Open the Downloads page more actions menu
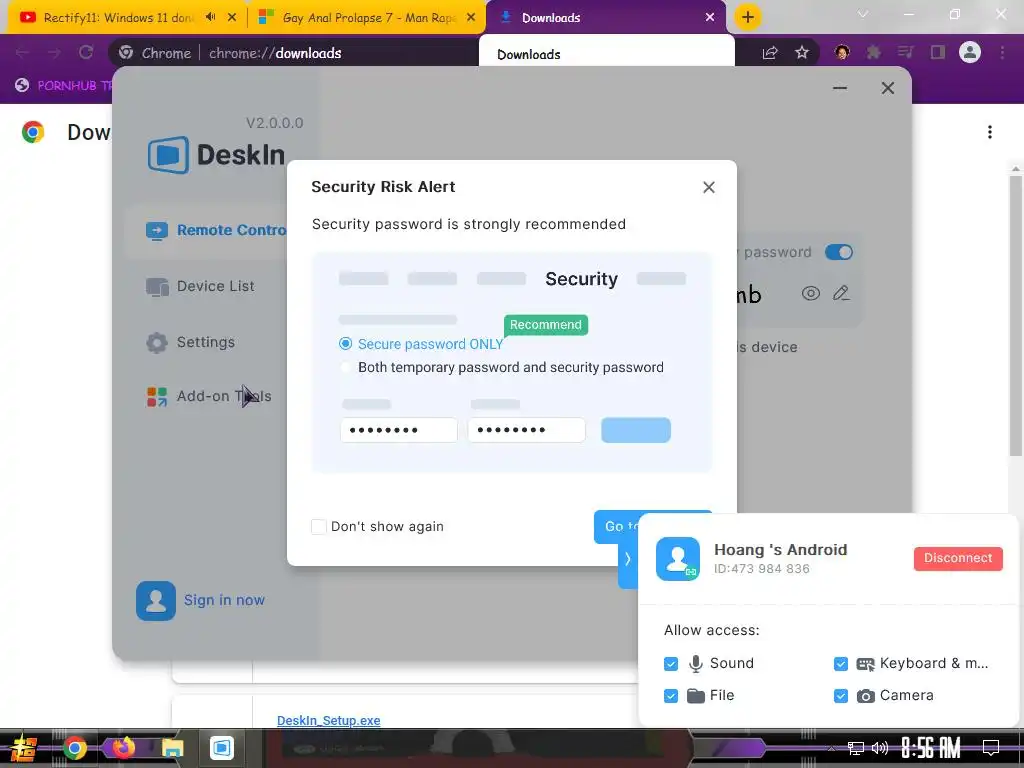The width and height of the screenshot is (1024, 768). (x=990, y=133)
